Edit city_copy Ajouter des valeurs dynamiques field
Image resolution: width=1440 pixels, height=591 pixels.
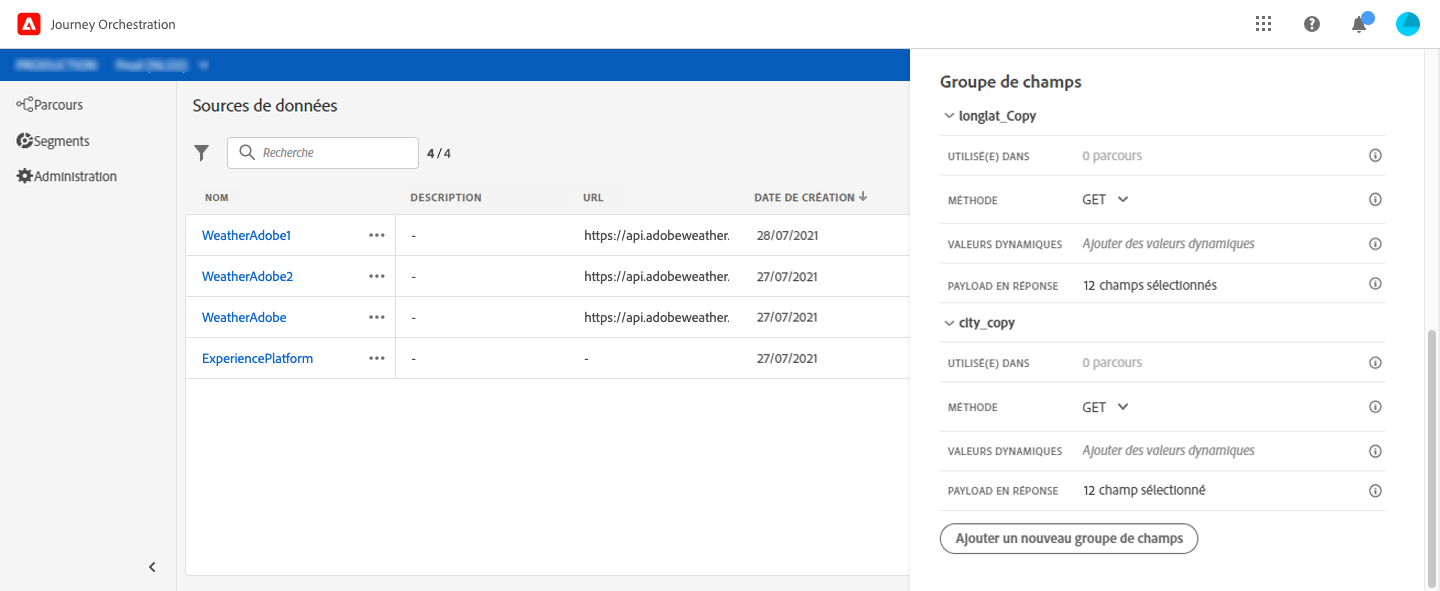click(x=1168, y=451)
